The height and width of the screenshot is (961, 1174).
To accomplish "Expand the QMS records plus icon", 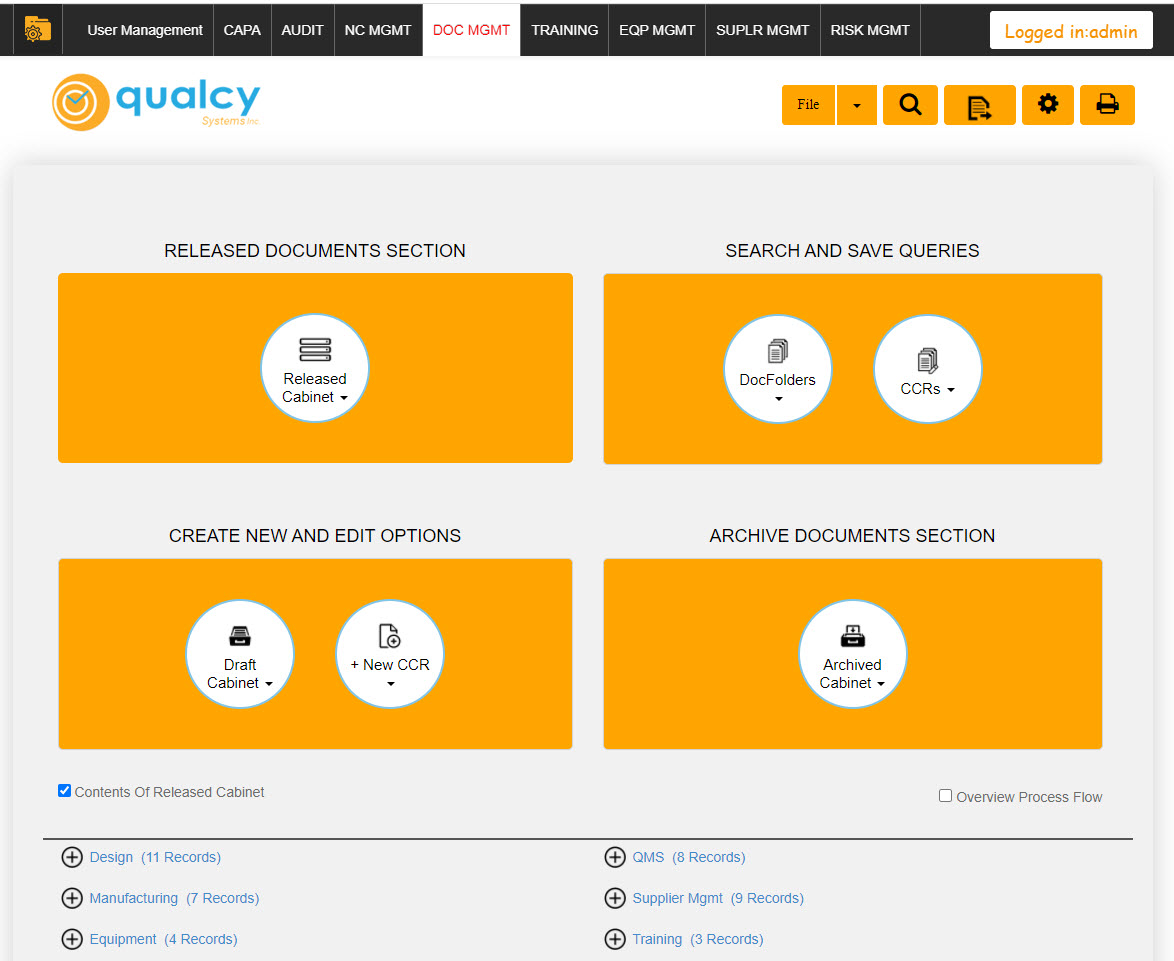I will pos(615,857).
